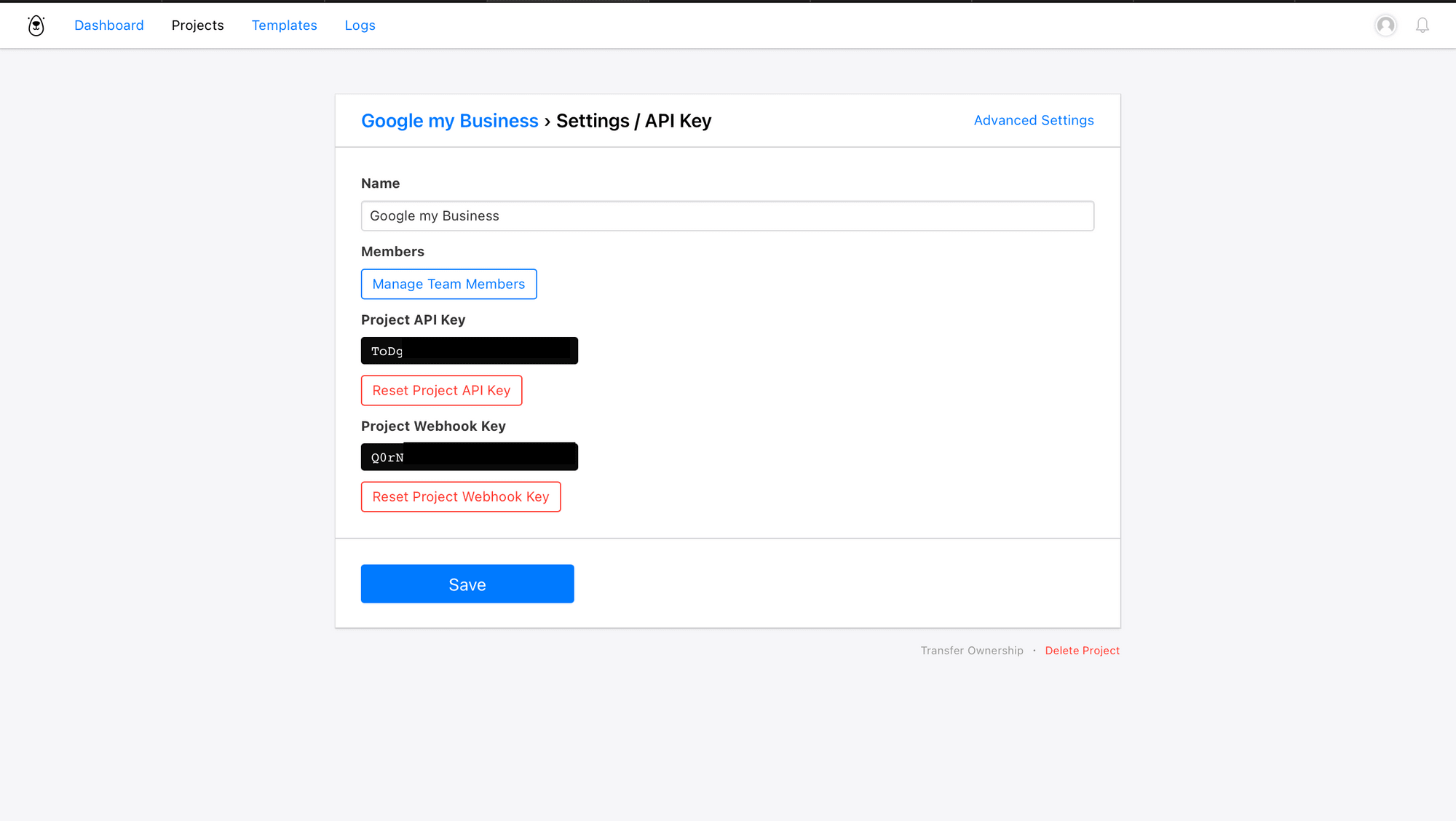The image size is (1456, 821).
Task: Open the Projects menu item
Action: 198,25
